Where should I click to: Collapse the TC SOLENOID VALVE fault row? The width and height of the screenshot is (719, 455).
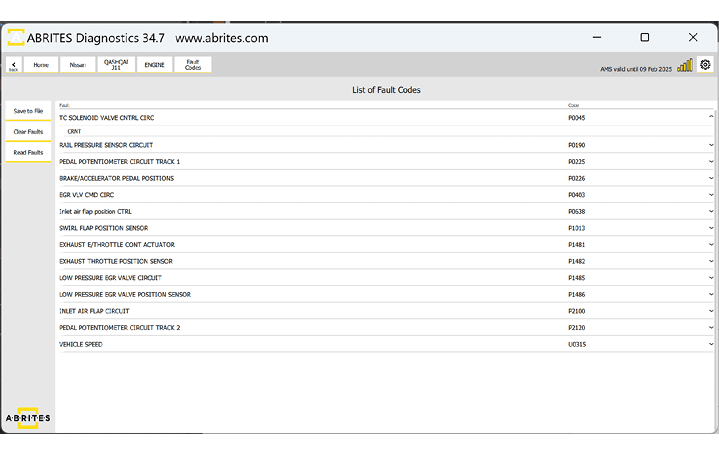coord(711,118)
